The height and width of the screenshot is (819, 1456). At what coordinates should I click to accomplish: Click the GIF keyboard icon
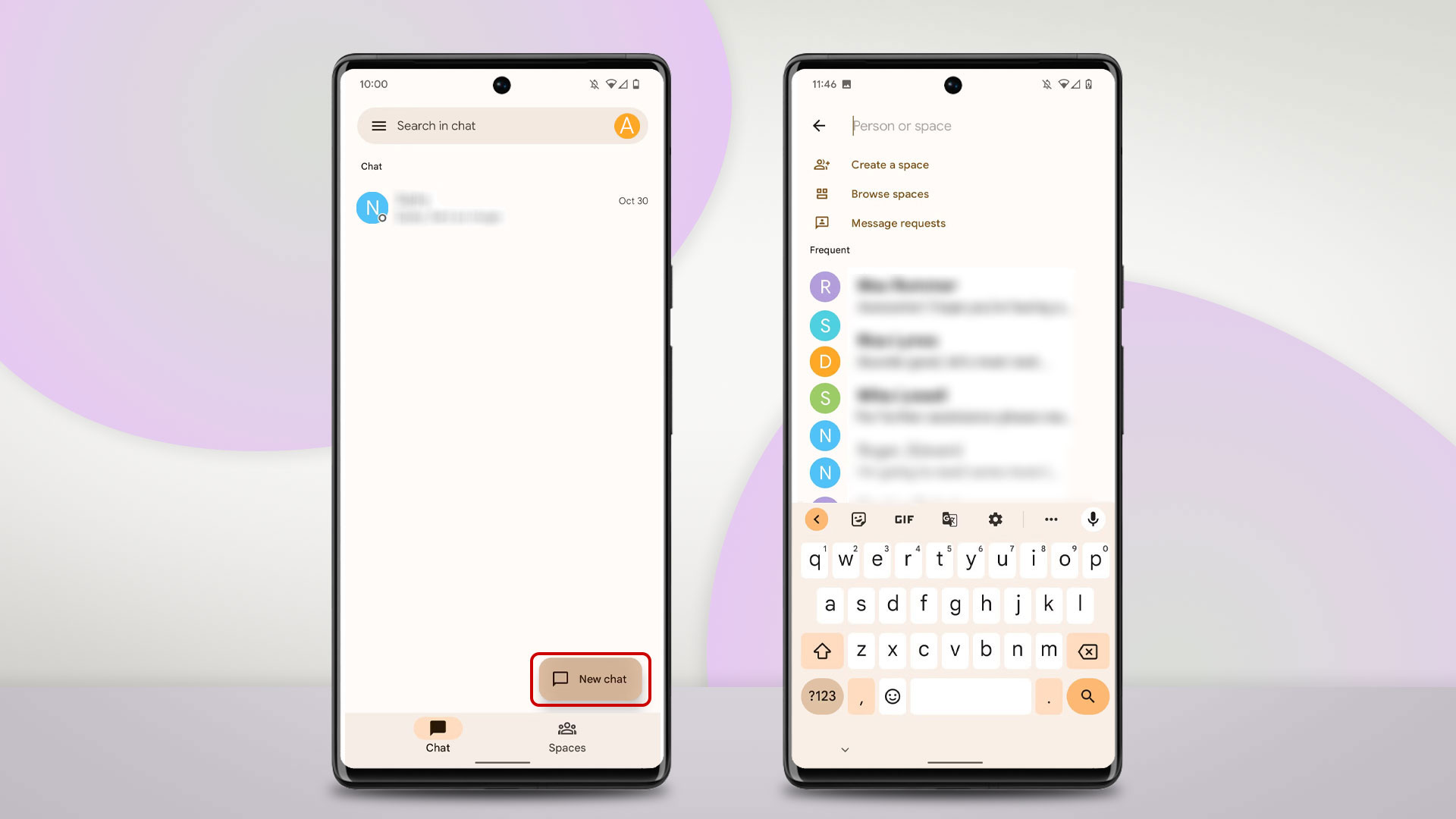click(x=904, y=519)
